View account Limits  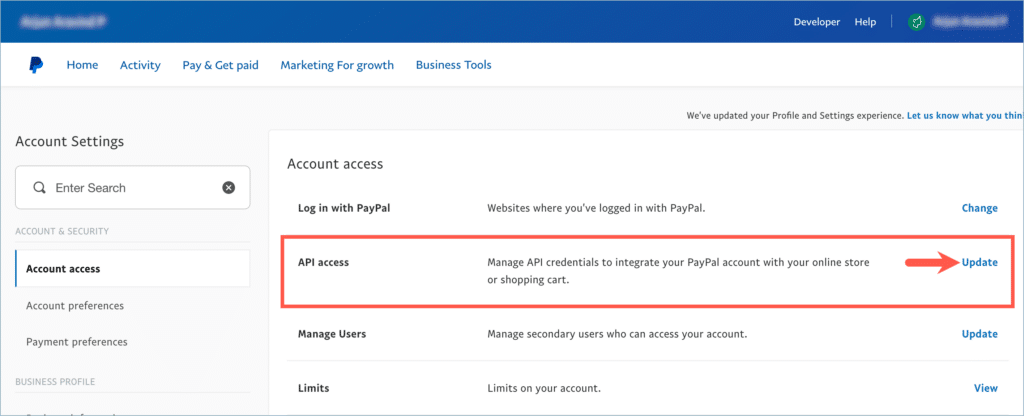pos(985,388)
